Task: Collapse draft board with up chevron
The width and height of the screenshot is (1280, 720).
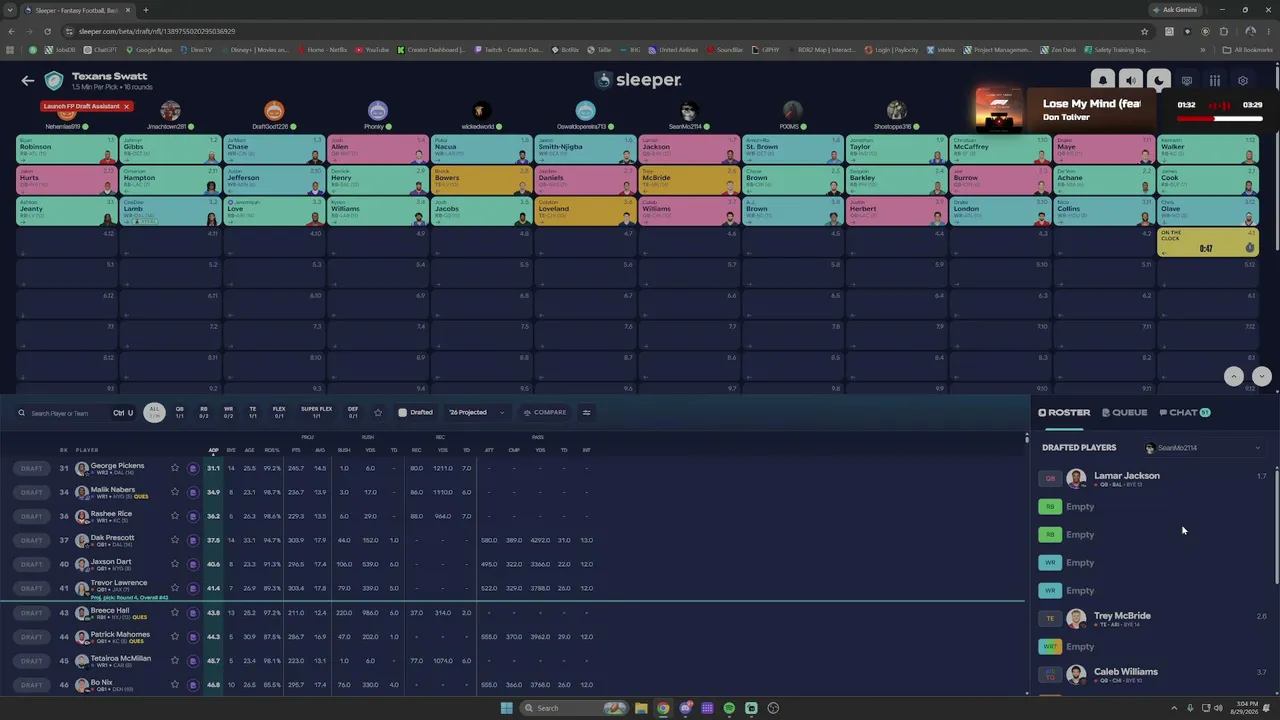Action: (x=1234, y=376)
